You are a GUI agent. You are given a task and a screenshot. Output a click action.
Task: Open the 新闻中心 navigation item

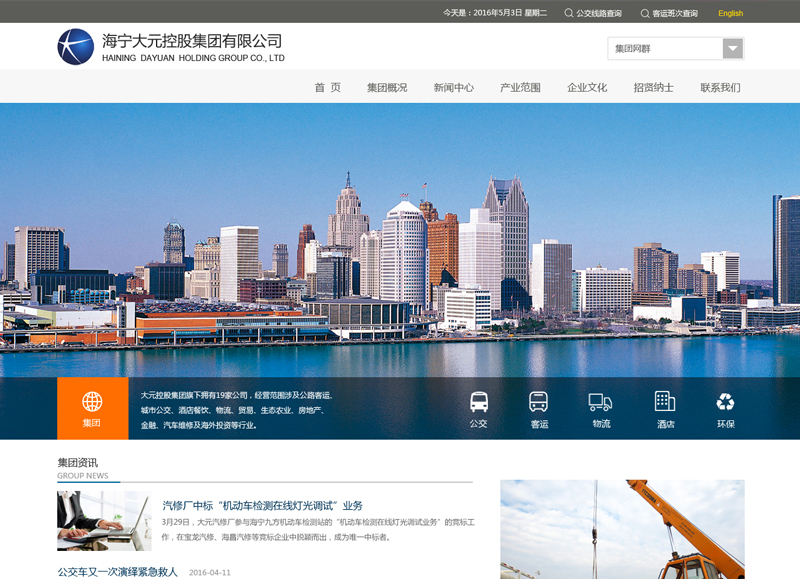pos(454,88)
